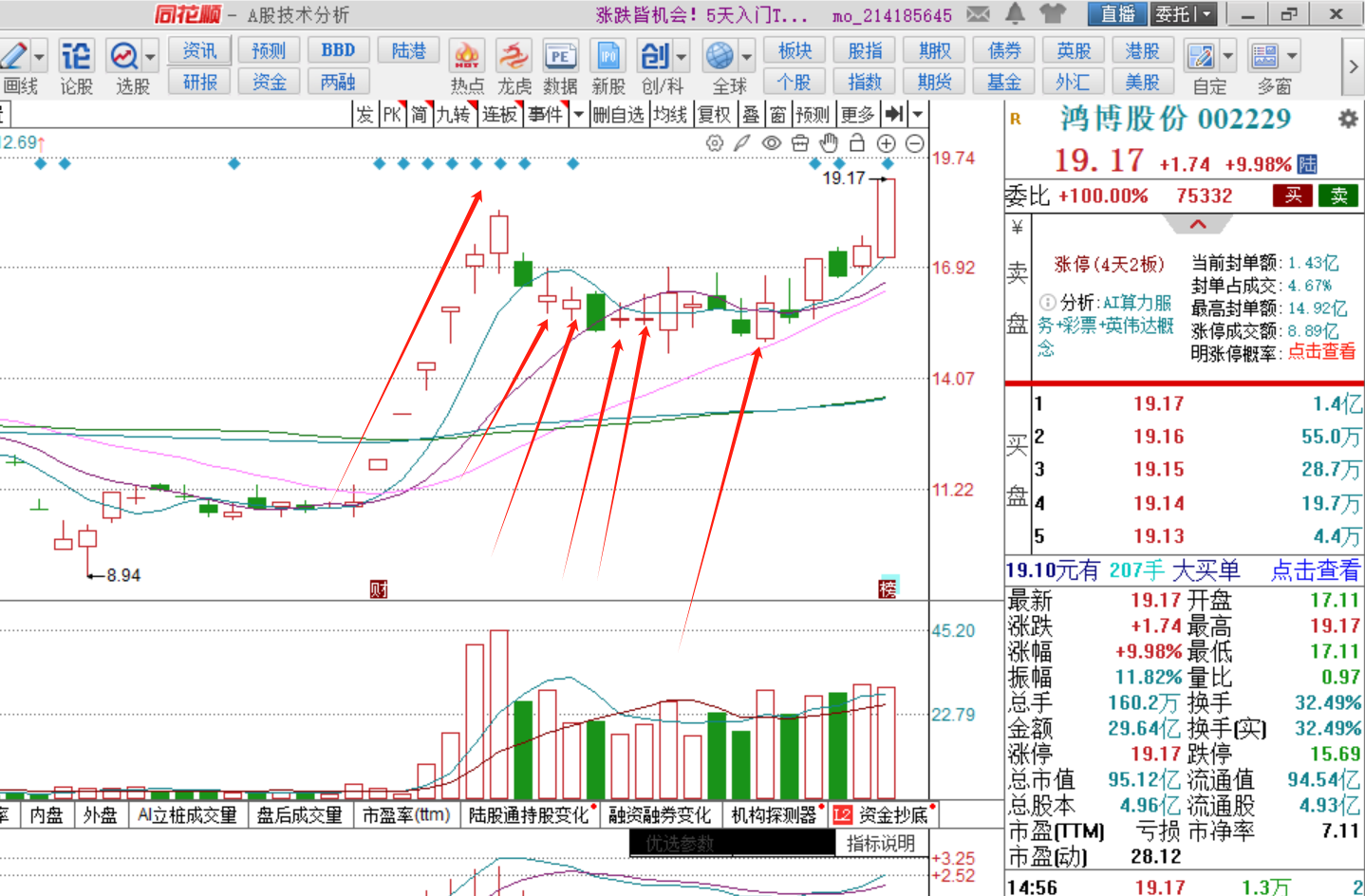Collapse the limit-up info panel chevron
This screenshot has height=896, width=1365.
point(1198,225)
